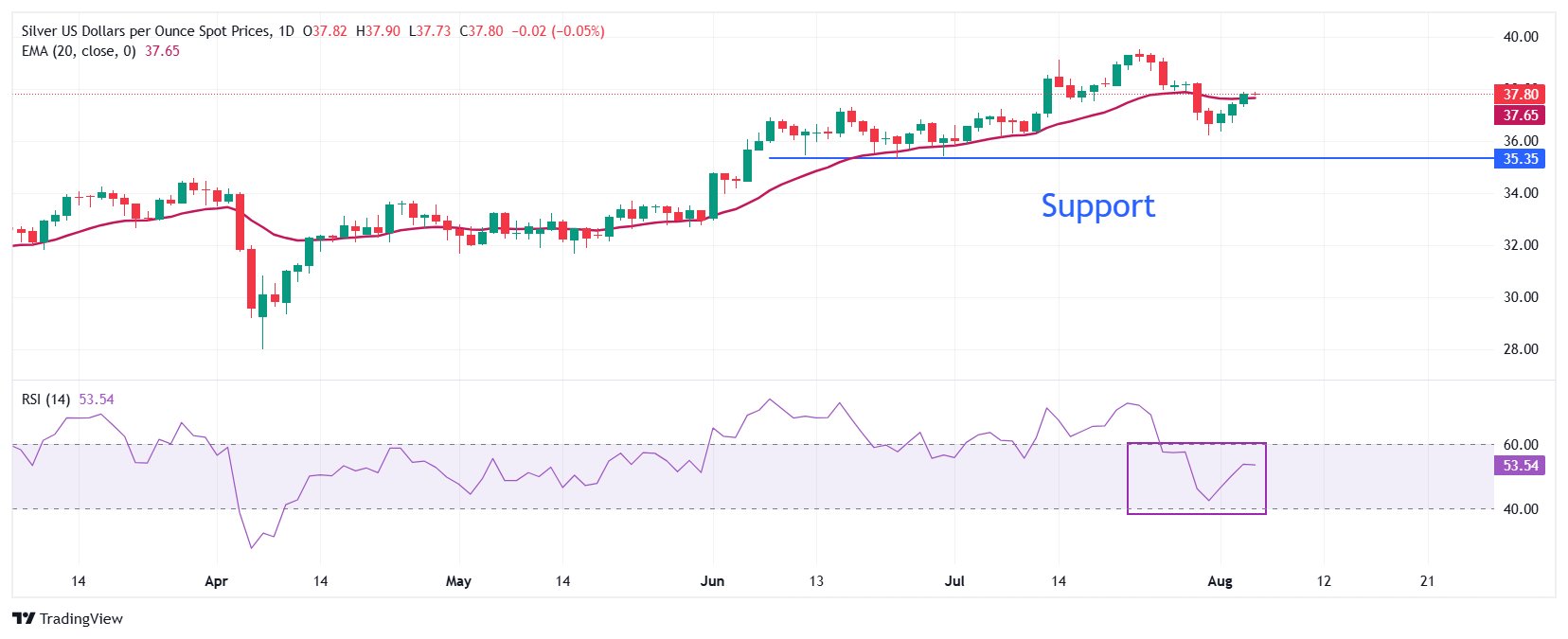
Task: Click the TradingView logo icon
Action: point(24,618)
